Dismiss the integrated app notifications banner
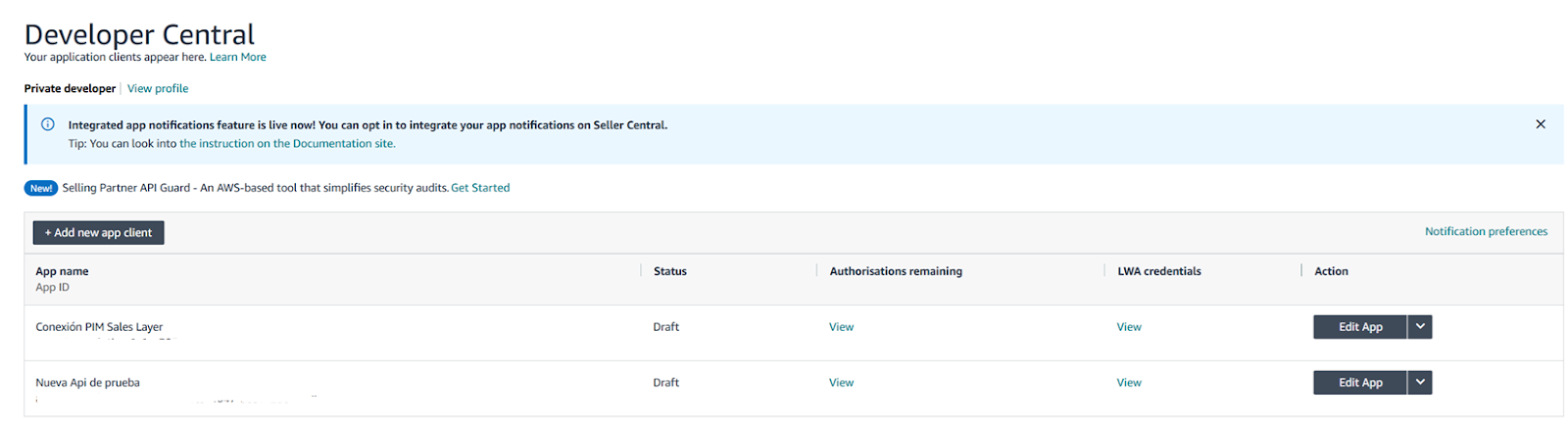 pos(1540,124)
